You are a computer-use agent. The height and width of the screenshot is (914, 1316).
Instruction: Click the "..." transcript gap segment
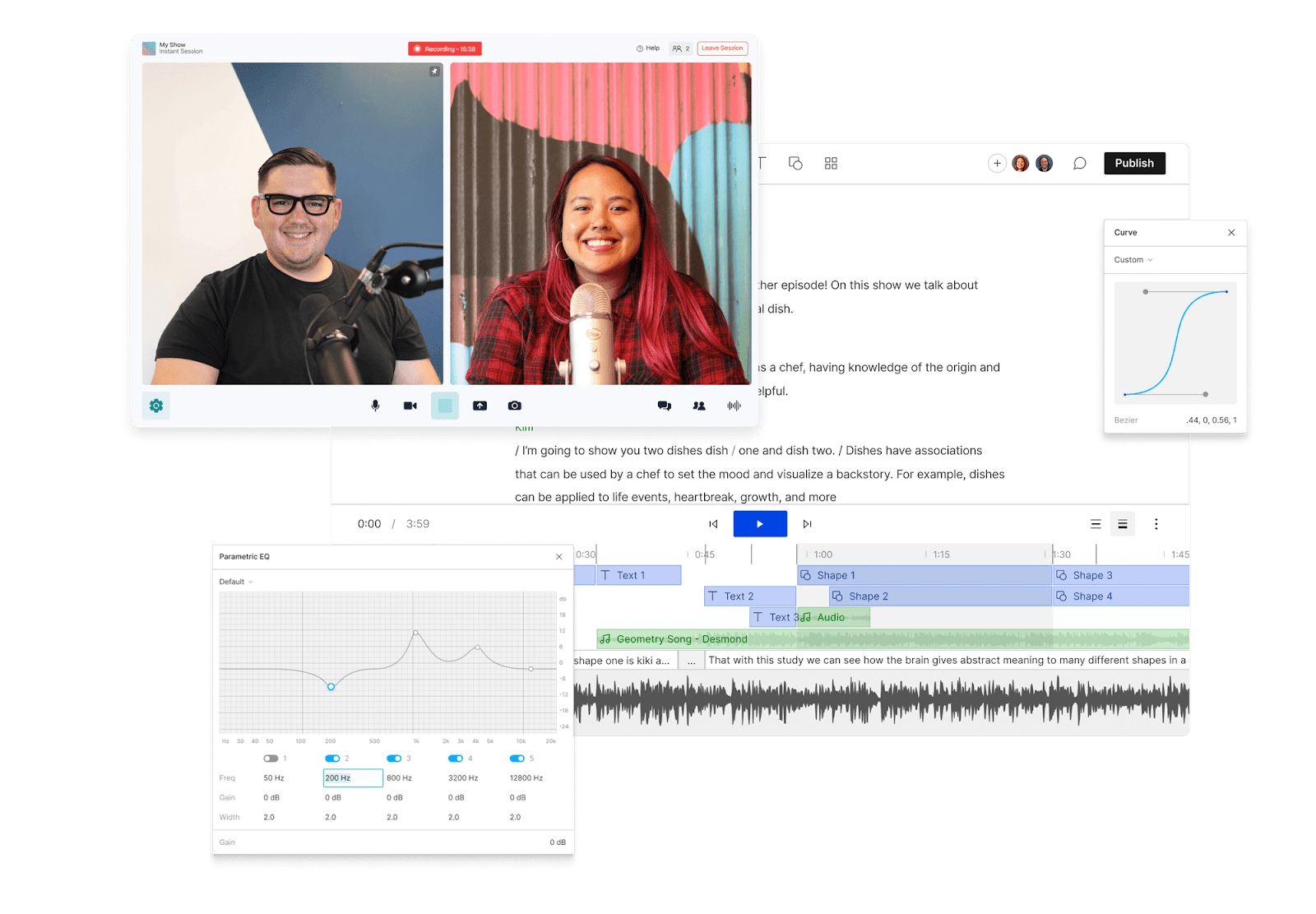(692, 660)
